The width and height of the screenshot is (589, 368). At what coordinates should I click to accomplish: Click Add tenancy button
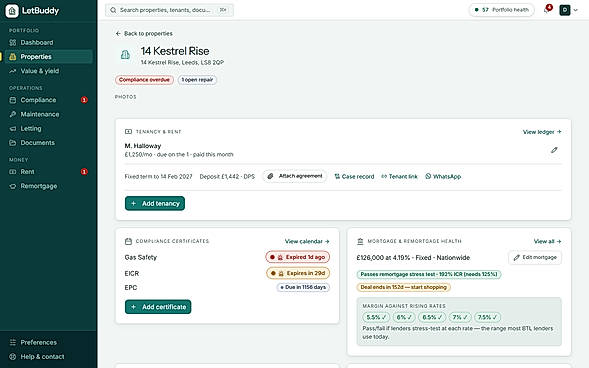155,204
